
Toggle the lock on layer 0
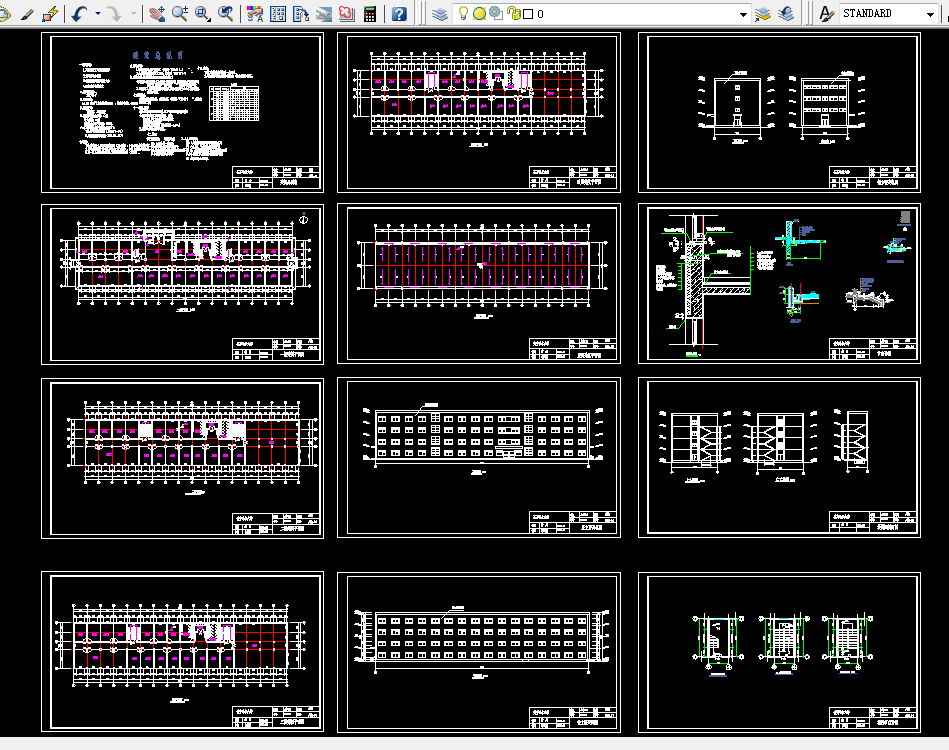(514, 13)
